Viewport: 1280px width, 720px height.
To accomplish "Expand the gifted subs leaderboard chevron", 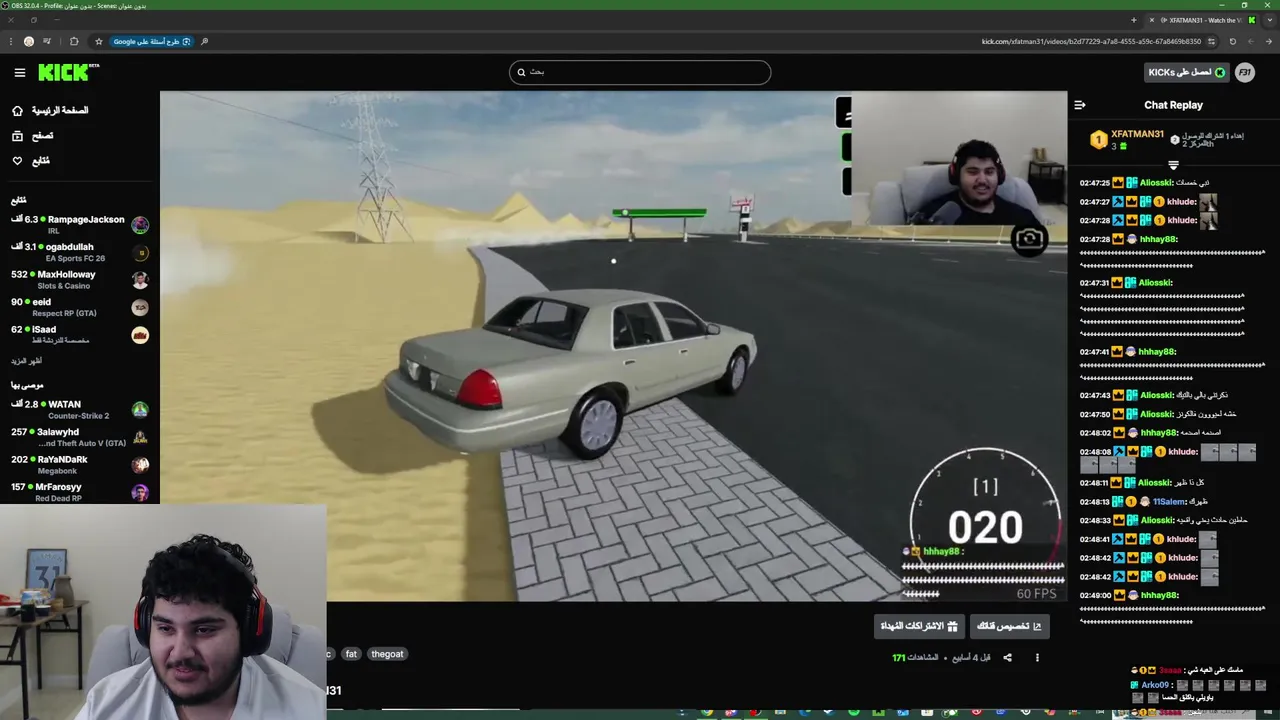I will coord(1173,165).
